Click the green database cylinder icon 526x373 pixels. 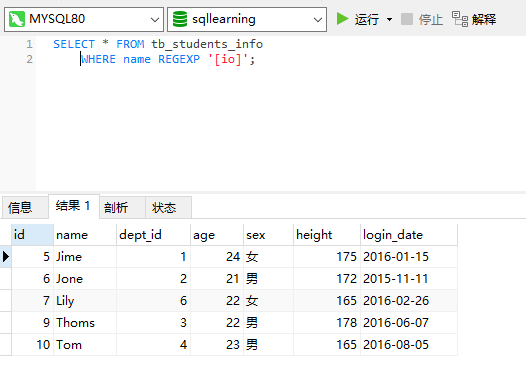point(180,19)
